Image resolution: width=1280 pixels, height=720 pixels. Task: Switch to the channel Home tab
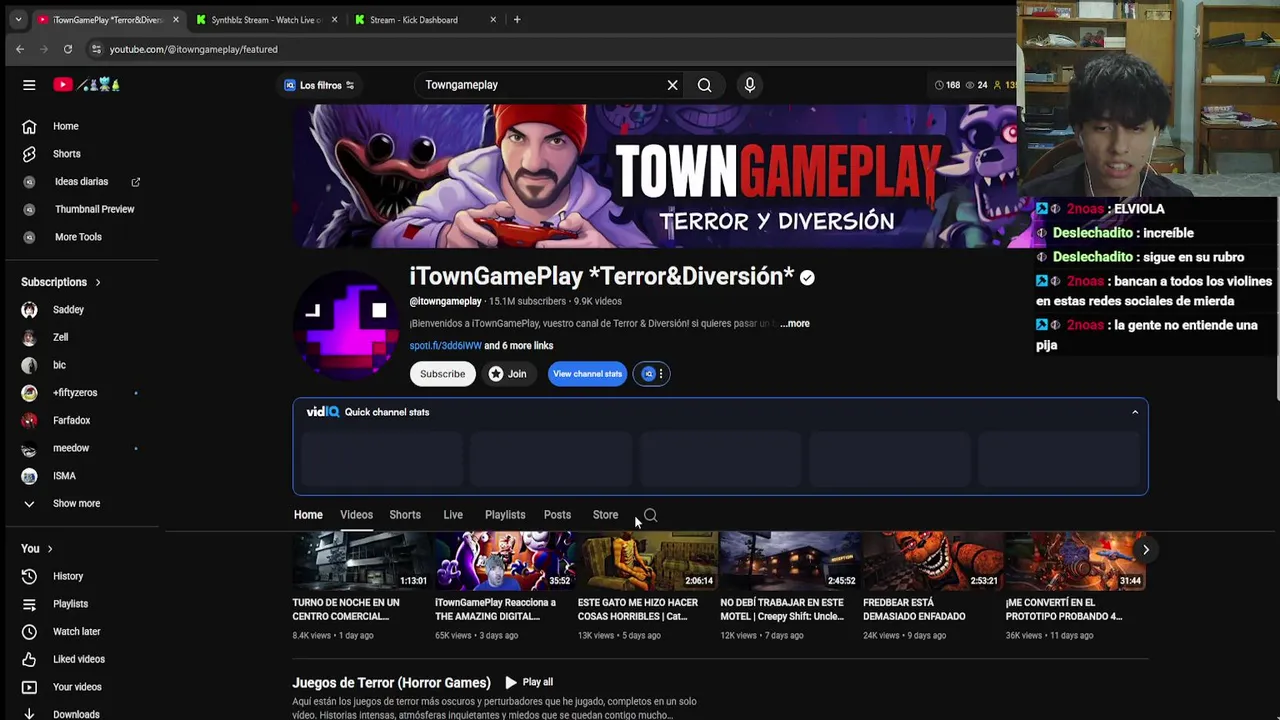(308, 515)
